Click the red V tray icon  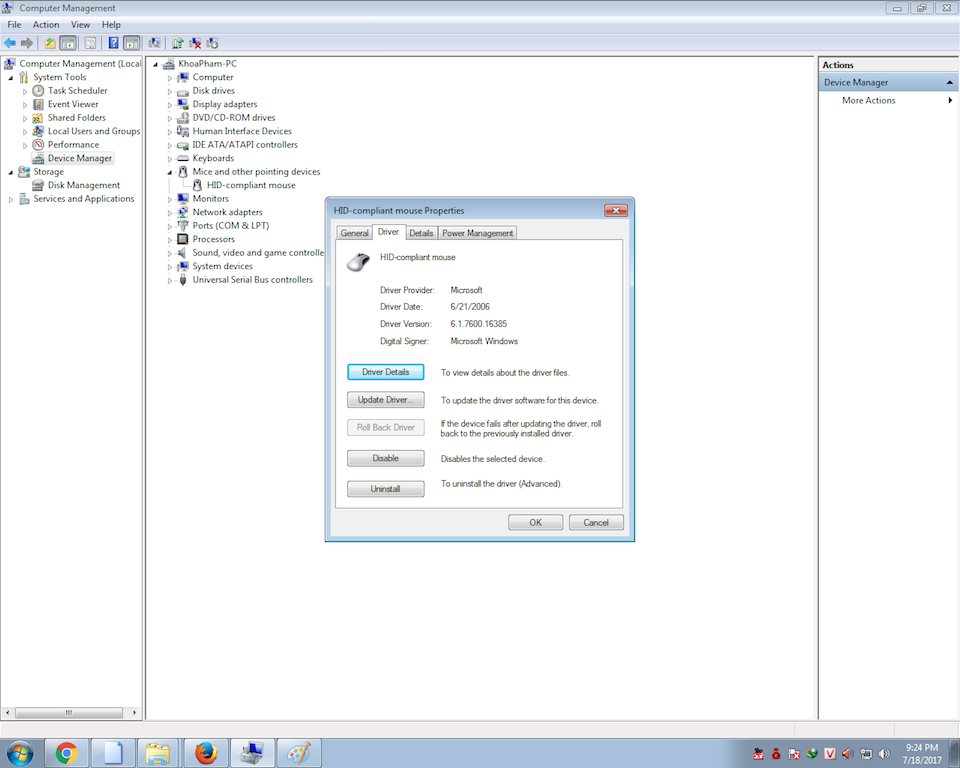(830, 754)
